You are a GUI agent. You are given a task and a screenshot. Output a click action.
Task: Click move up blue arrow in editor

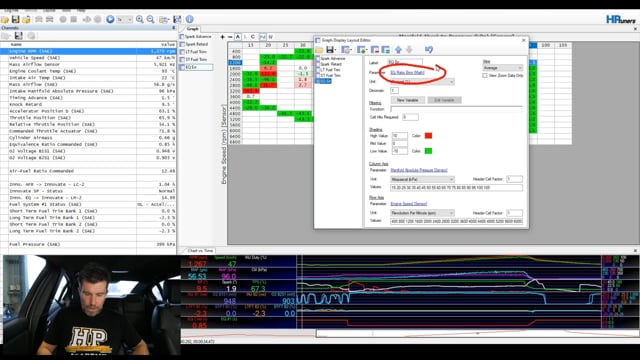(398, 50)
